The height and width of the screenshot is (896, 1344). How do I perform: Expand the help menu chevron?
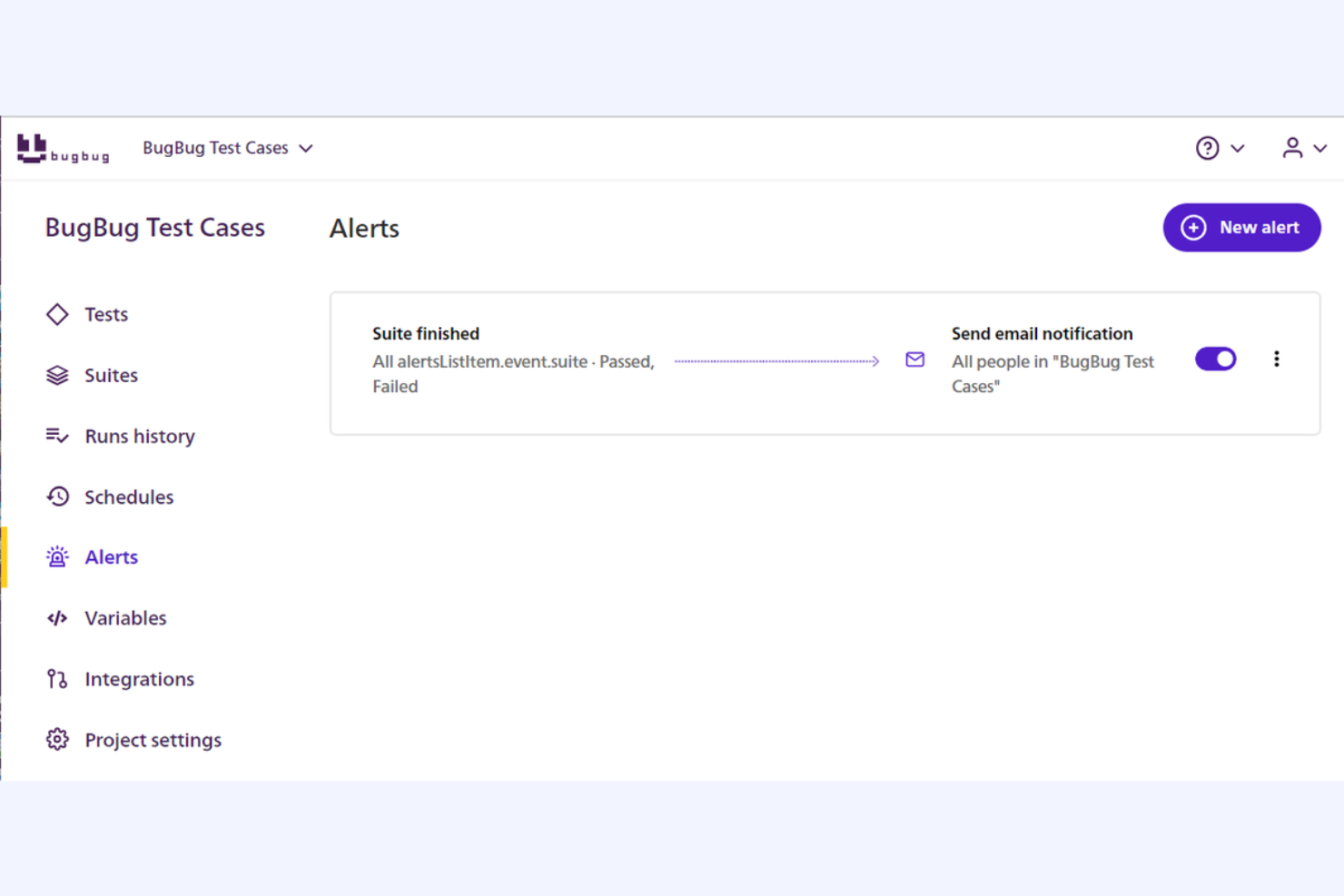point(1237,148)
